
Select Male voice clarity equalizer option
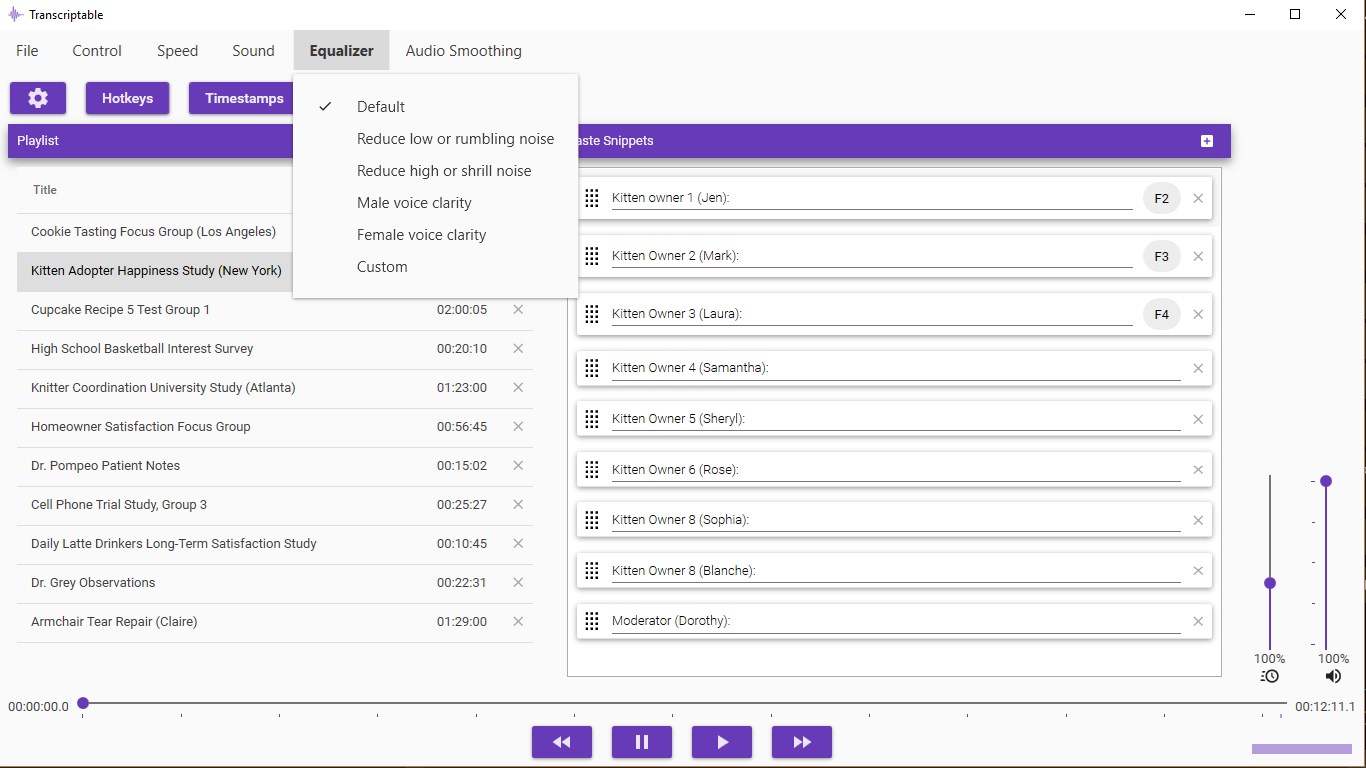click(436, 203)
